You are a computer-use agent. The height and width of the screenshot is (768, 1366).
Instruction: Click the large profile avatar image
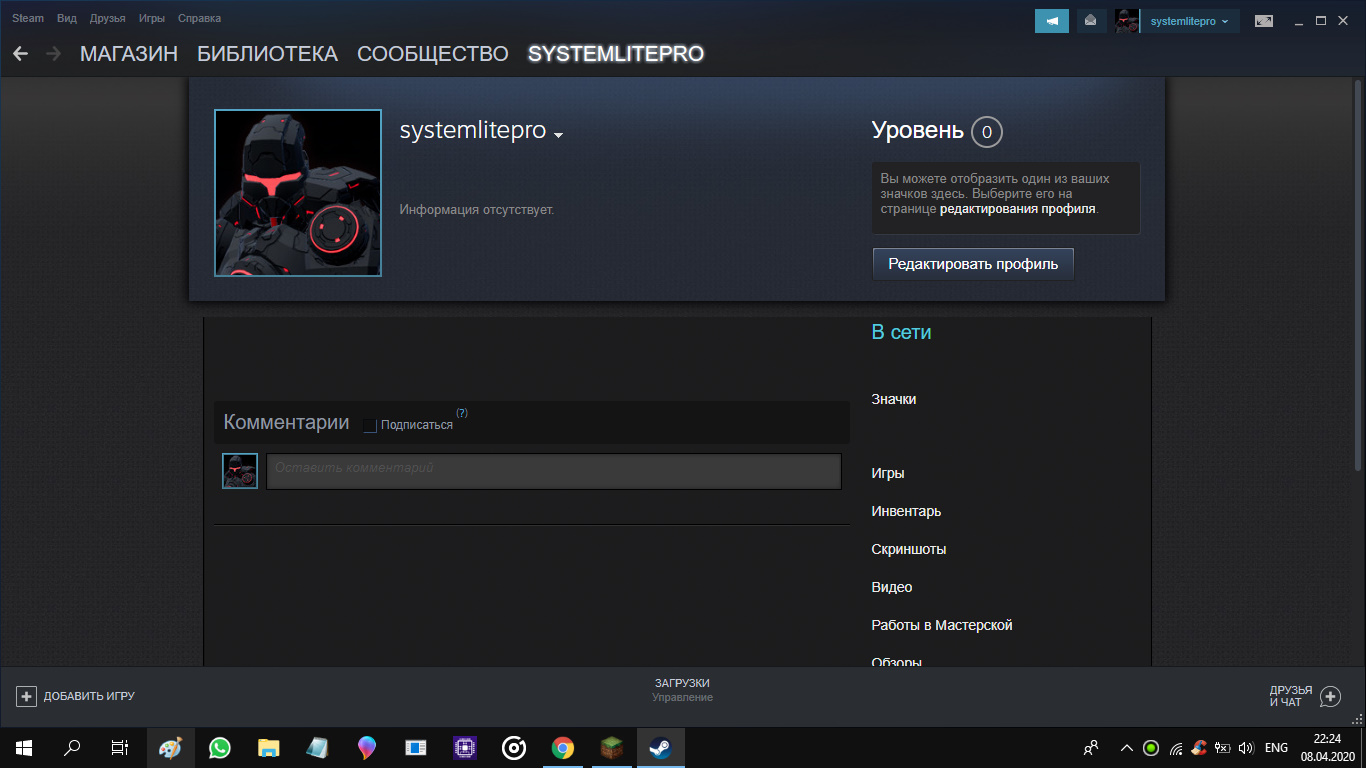(x=298, y=193)
